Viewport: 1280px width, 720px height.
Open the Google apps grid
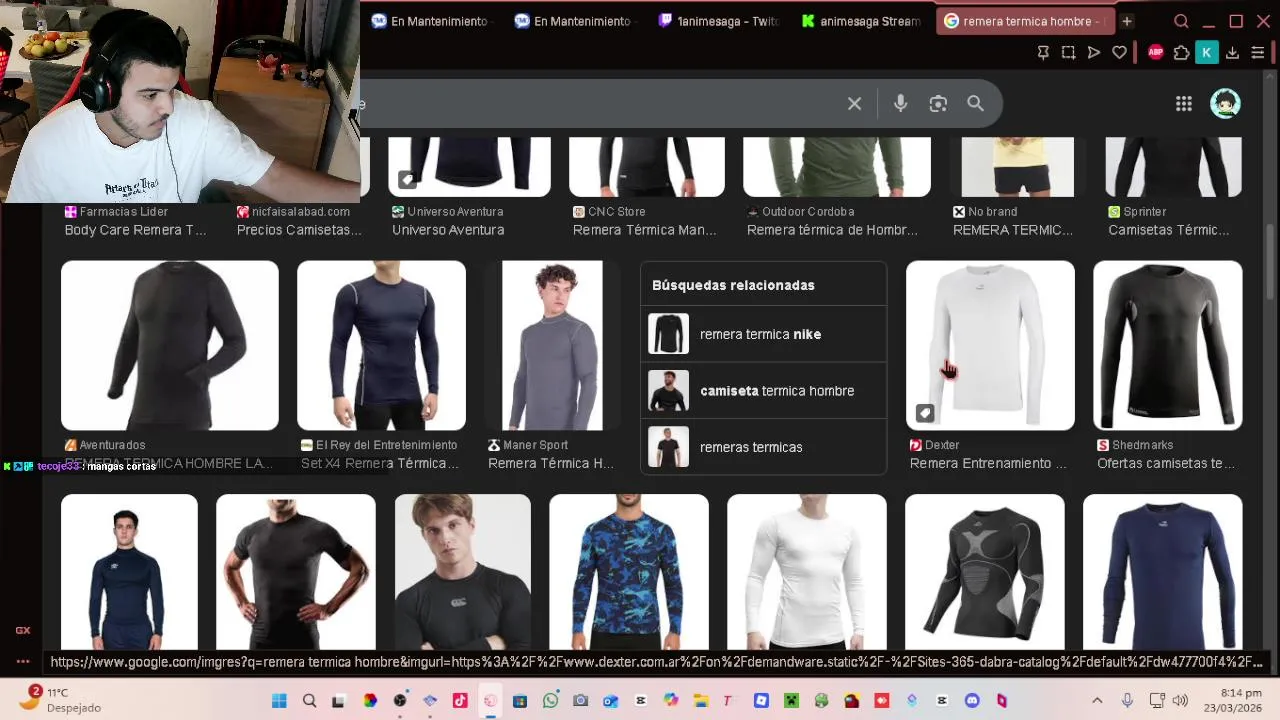click(x=1184, y=103)
